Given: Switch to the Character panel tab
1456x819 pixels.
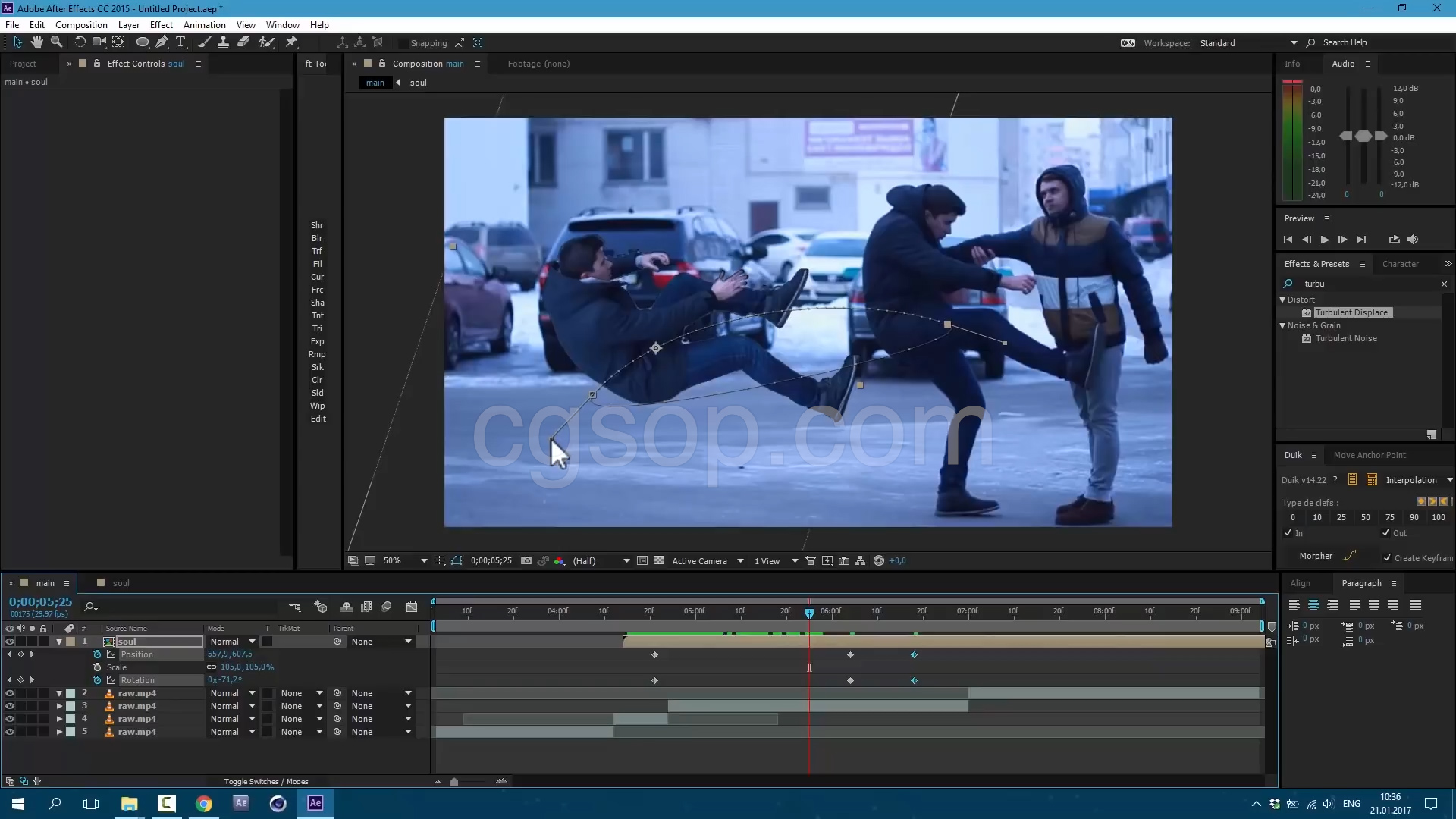Looking at the screenshot, I should point(1400,264).
